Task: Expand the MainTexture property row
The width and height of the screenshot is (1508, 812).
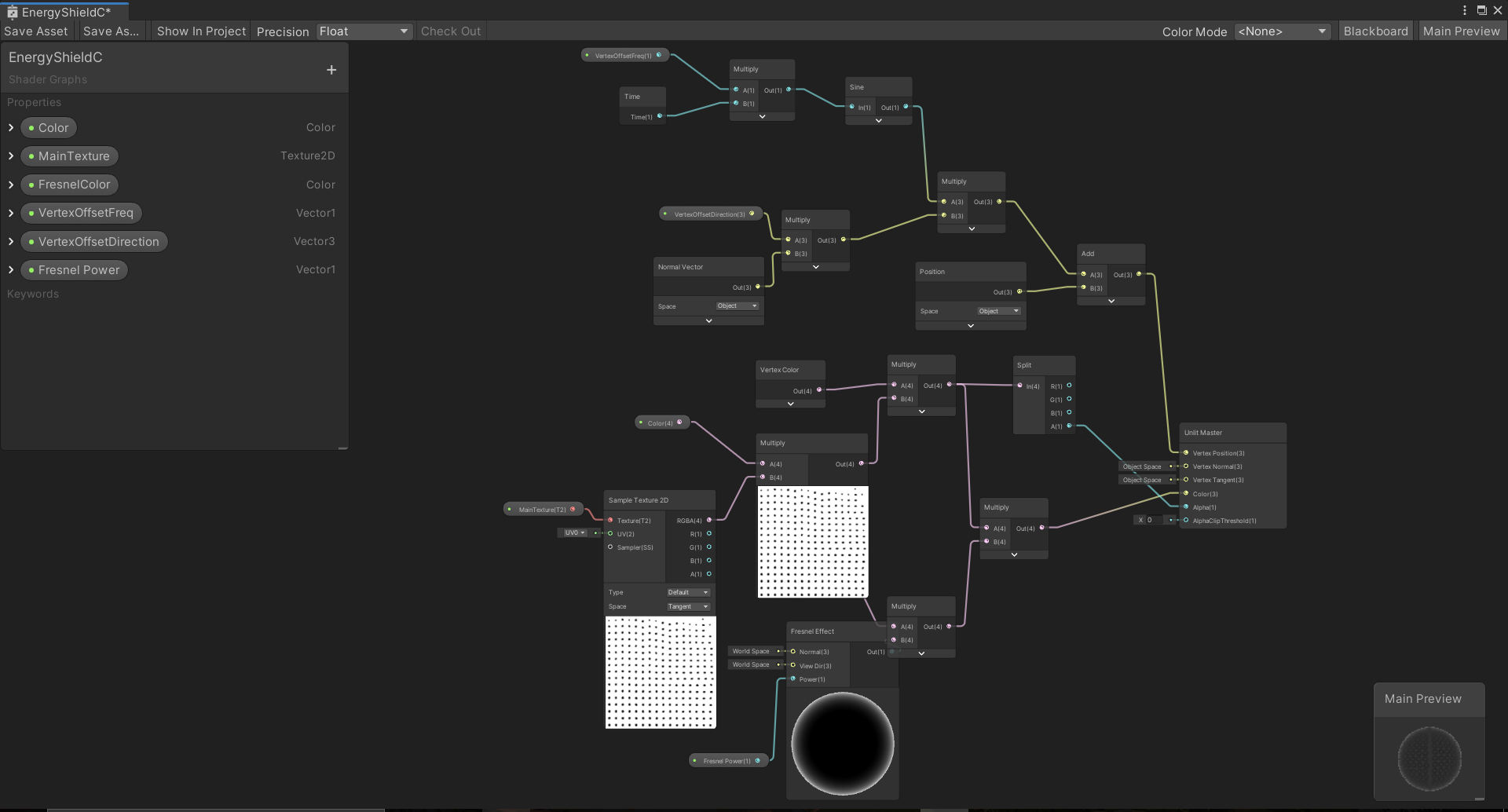Action: click(x=10, y=155)
